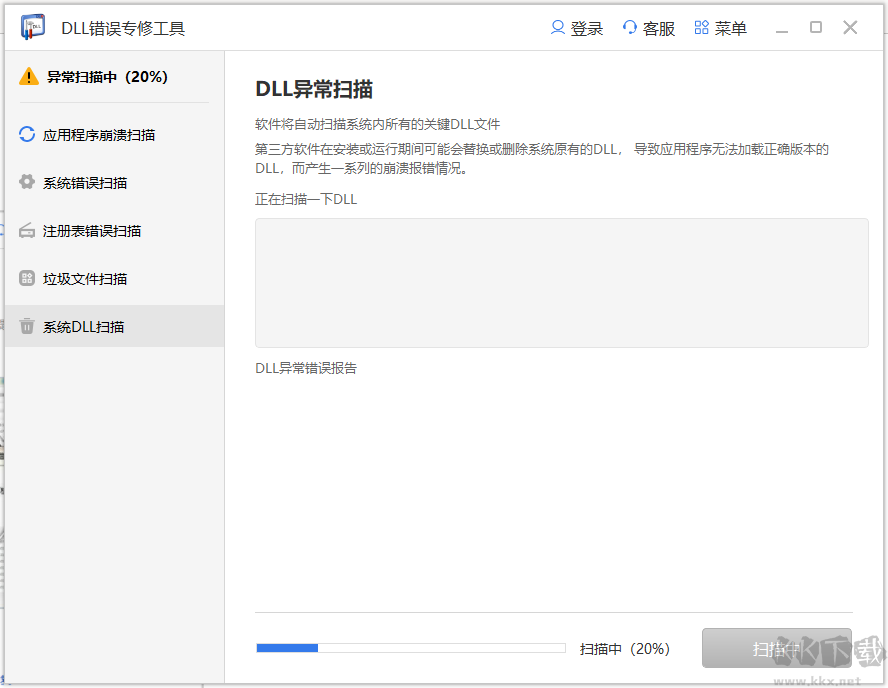Click the warning icon beside 异常扫描中
The image size is (888, 688).
click(x=28, y=76)
